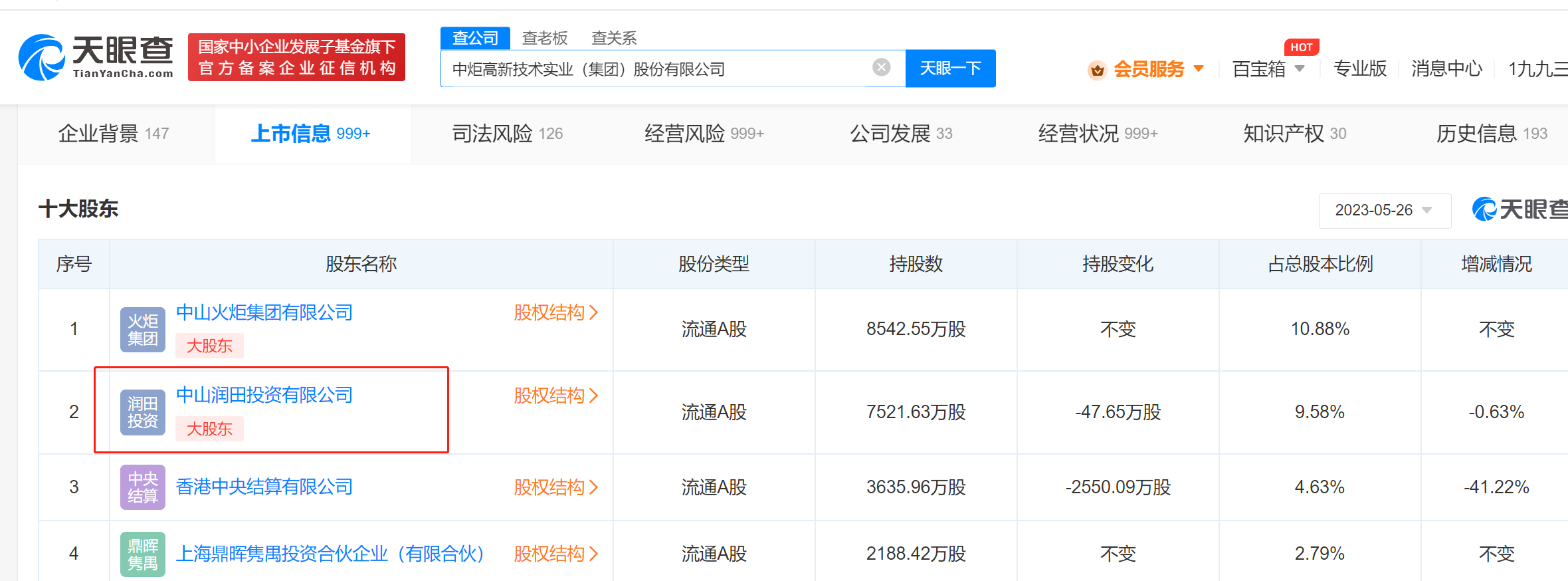The height and width of the screenshot is (581, 1568).
Task: Click the 天眼一下 search button
Action: pos(950,68)
